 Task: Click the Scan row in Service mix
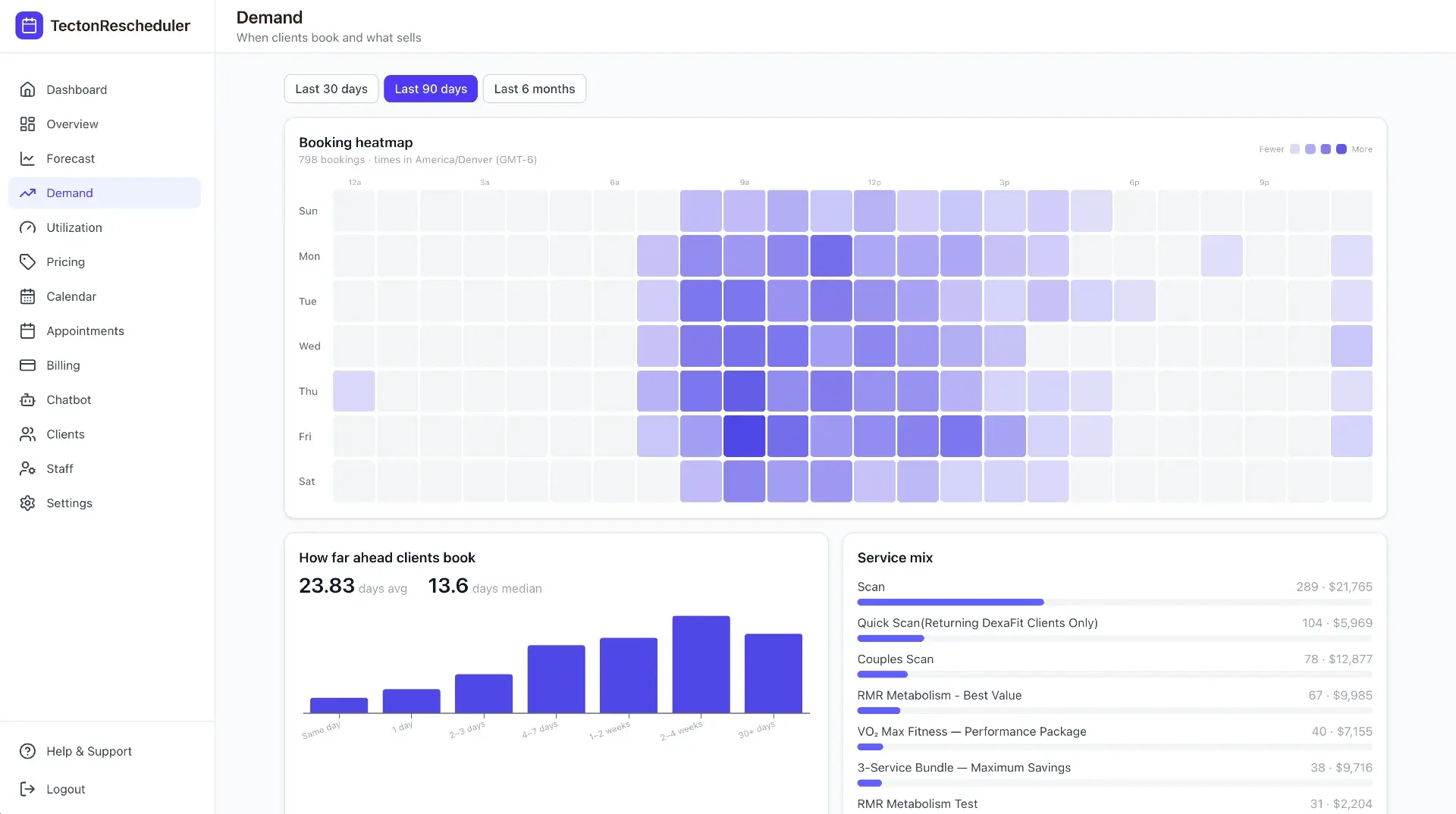1115,593
